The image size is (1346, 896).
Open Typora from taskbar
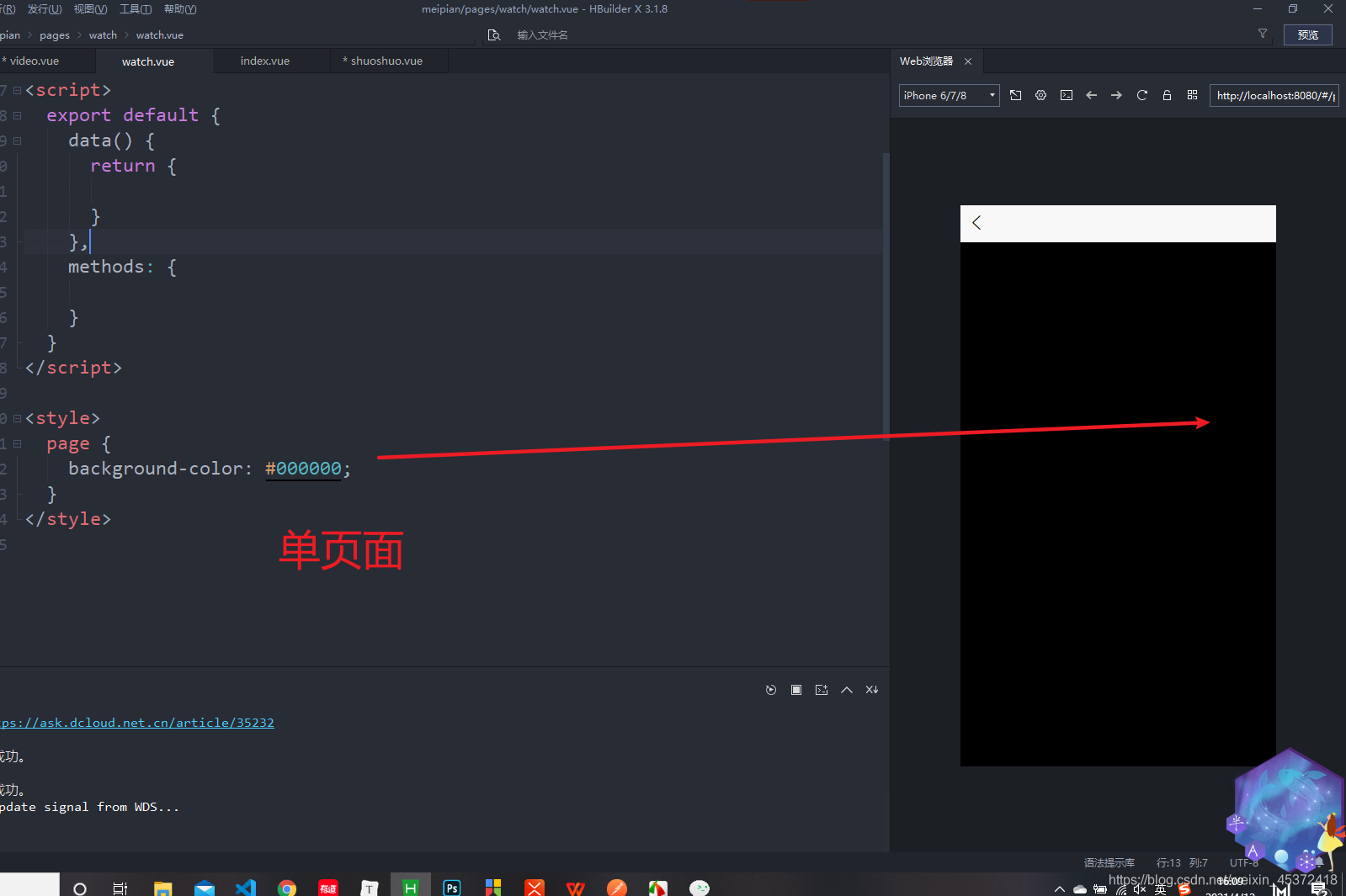(x=370, y=888)
